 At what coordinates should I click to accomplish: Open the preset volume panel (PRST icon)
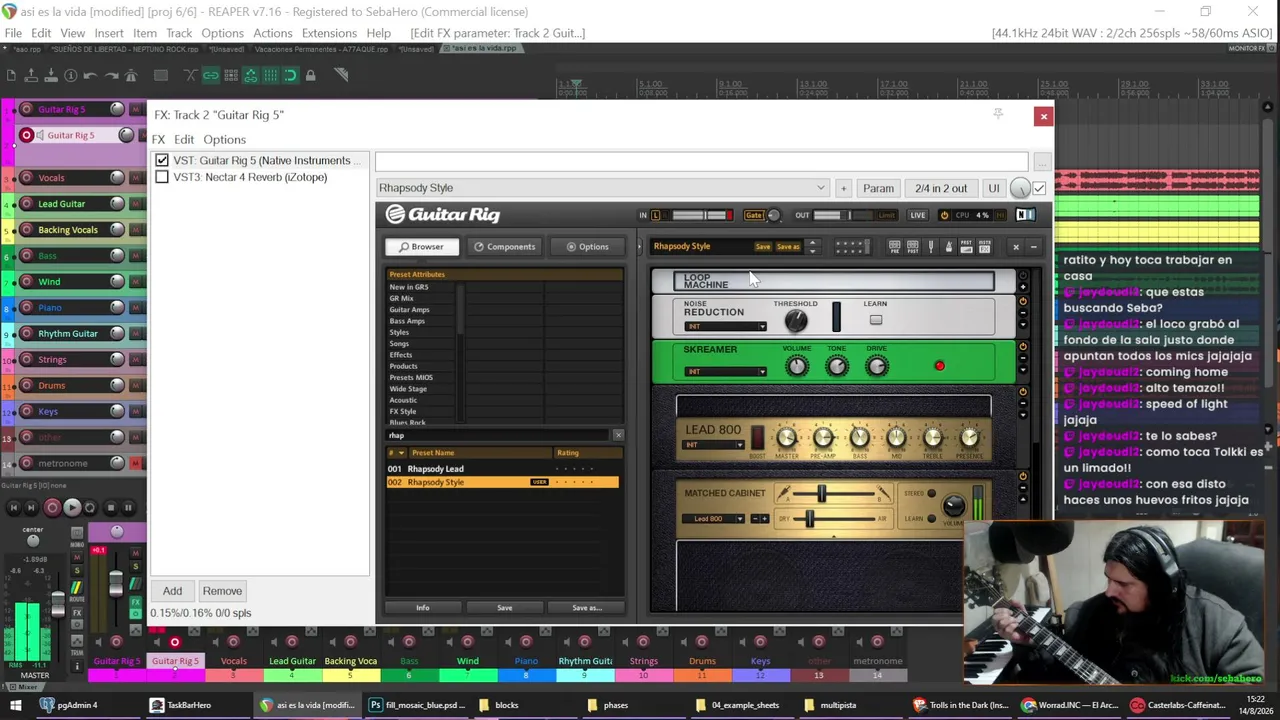pyautogui.click(x=966, y=247)
